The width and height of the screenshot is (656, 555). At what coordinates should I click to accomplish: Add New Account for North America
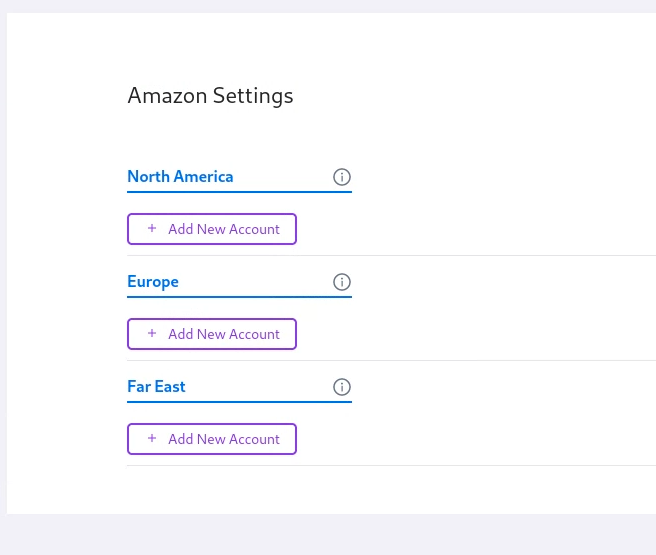pos(212,229)
